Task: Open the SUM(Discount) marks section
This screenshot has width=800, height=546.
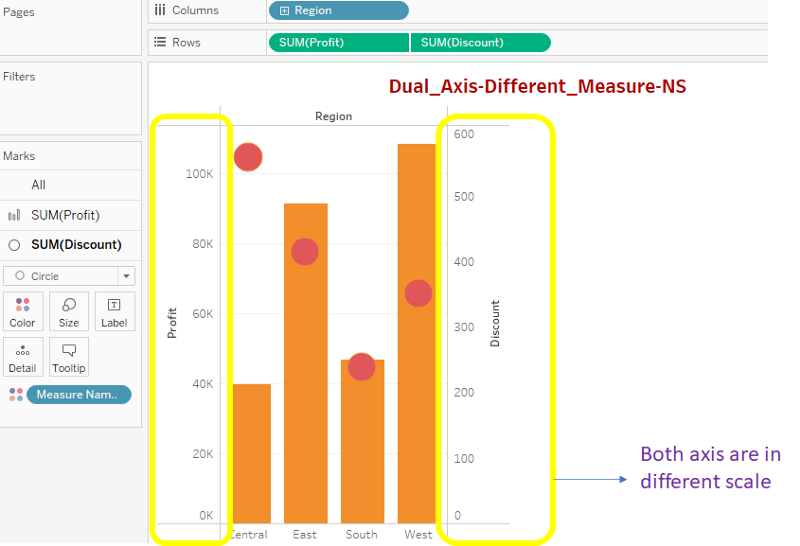Action: [76, 245]
